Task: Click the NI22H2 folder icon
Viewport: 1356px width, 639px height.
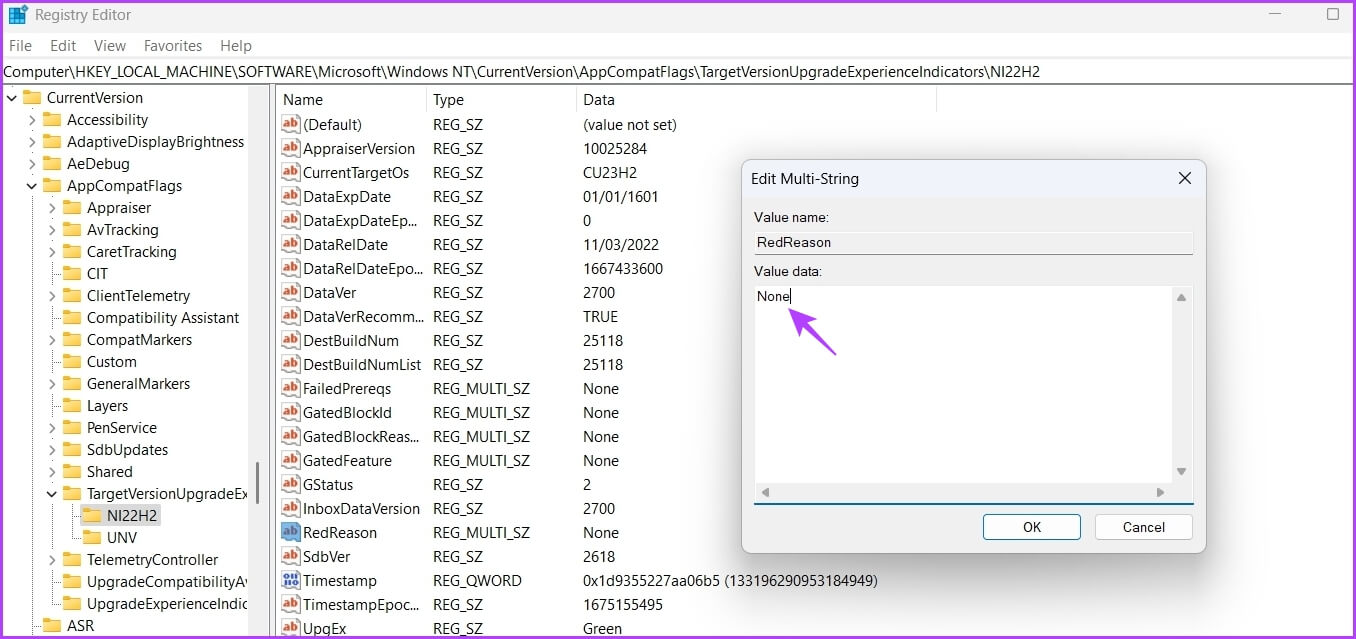Action: click(91, 516)
